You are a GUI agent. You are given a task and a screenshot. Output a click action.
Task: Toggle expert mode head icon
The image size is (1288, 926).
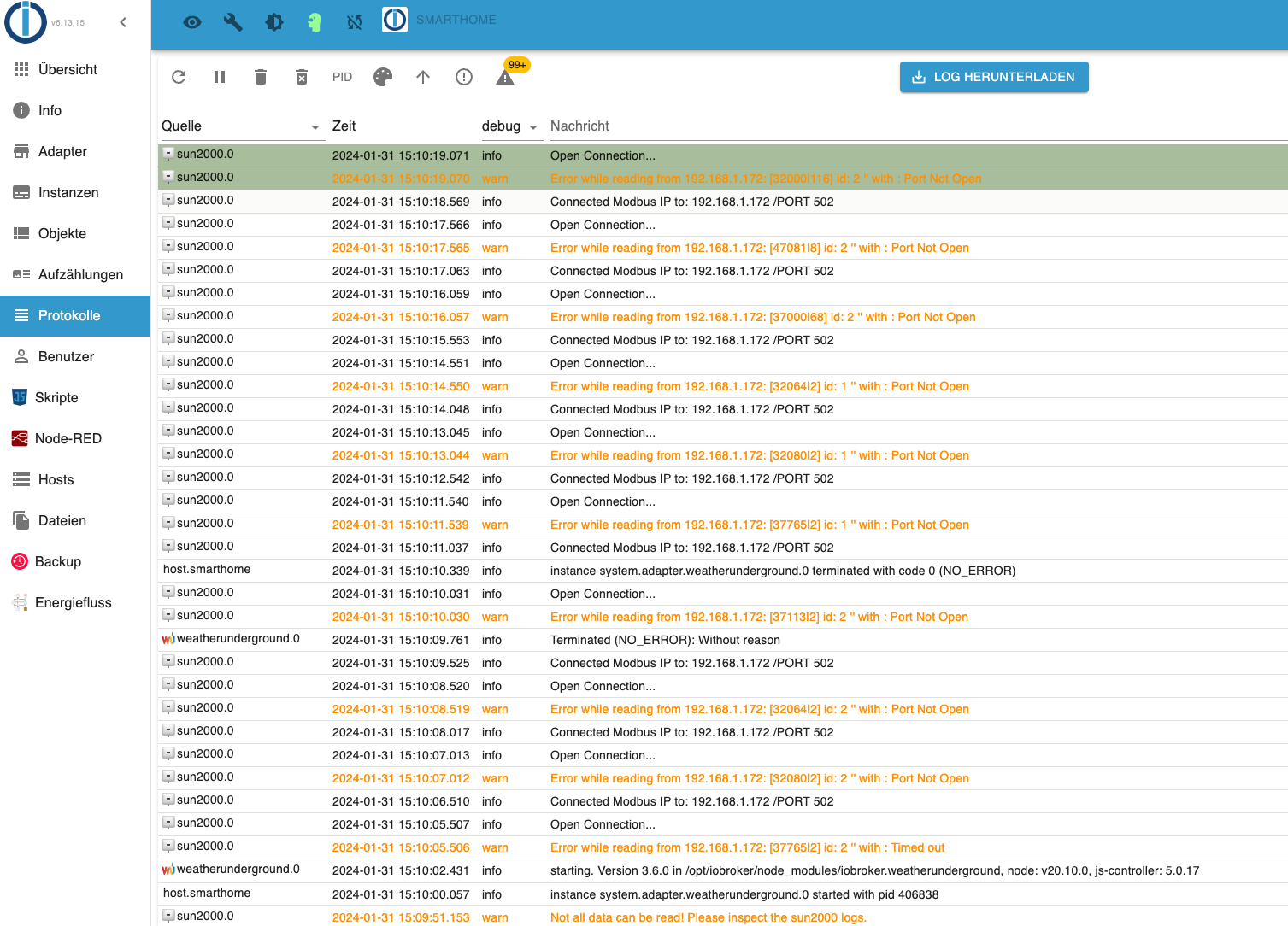pos(315,22)
